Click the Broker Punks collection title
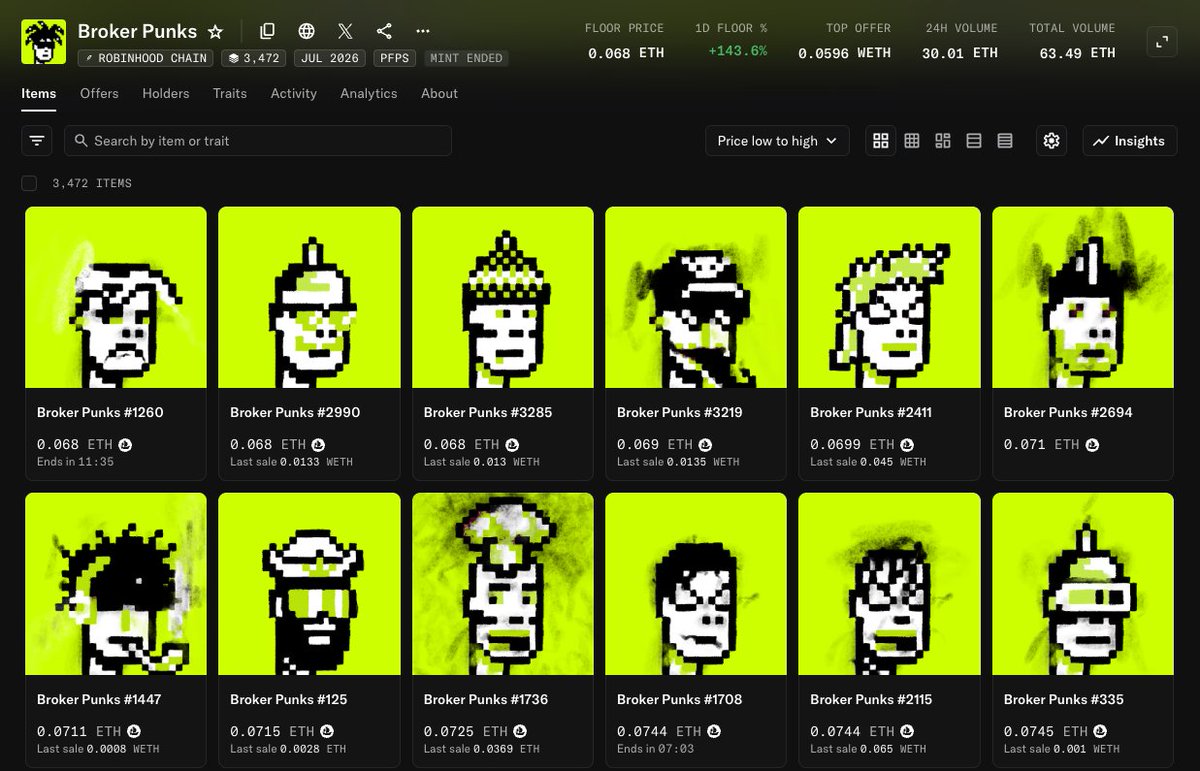This screenshot has height=771, width=1200. (x=137, y=31)
